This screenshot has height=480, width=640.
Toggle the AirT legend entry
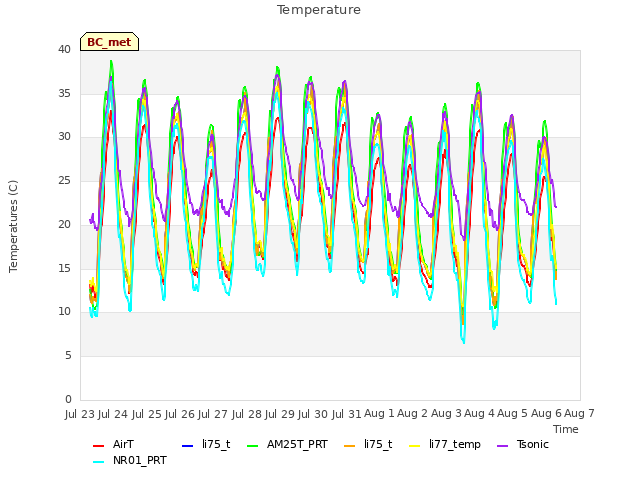113,444
